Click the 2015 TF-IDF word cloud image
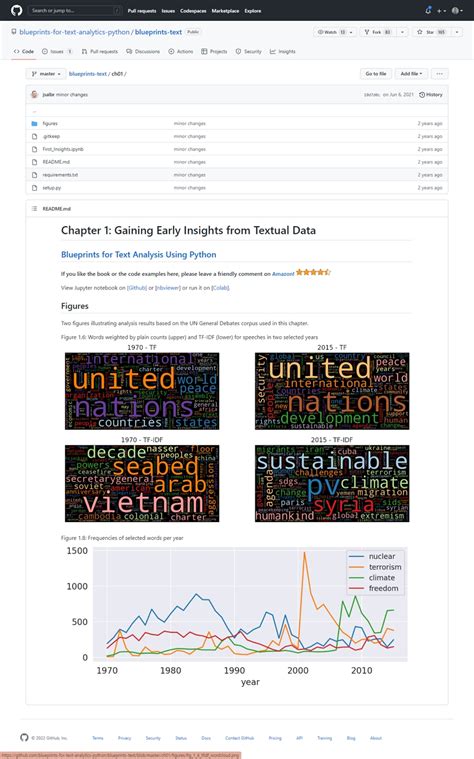Viewport: 474px width, 759px height. click(332, 483)
